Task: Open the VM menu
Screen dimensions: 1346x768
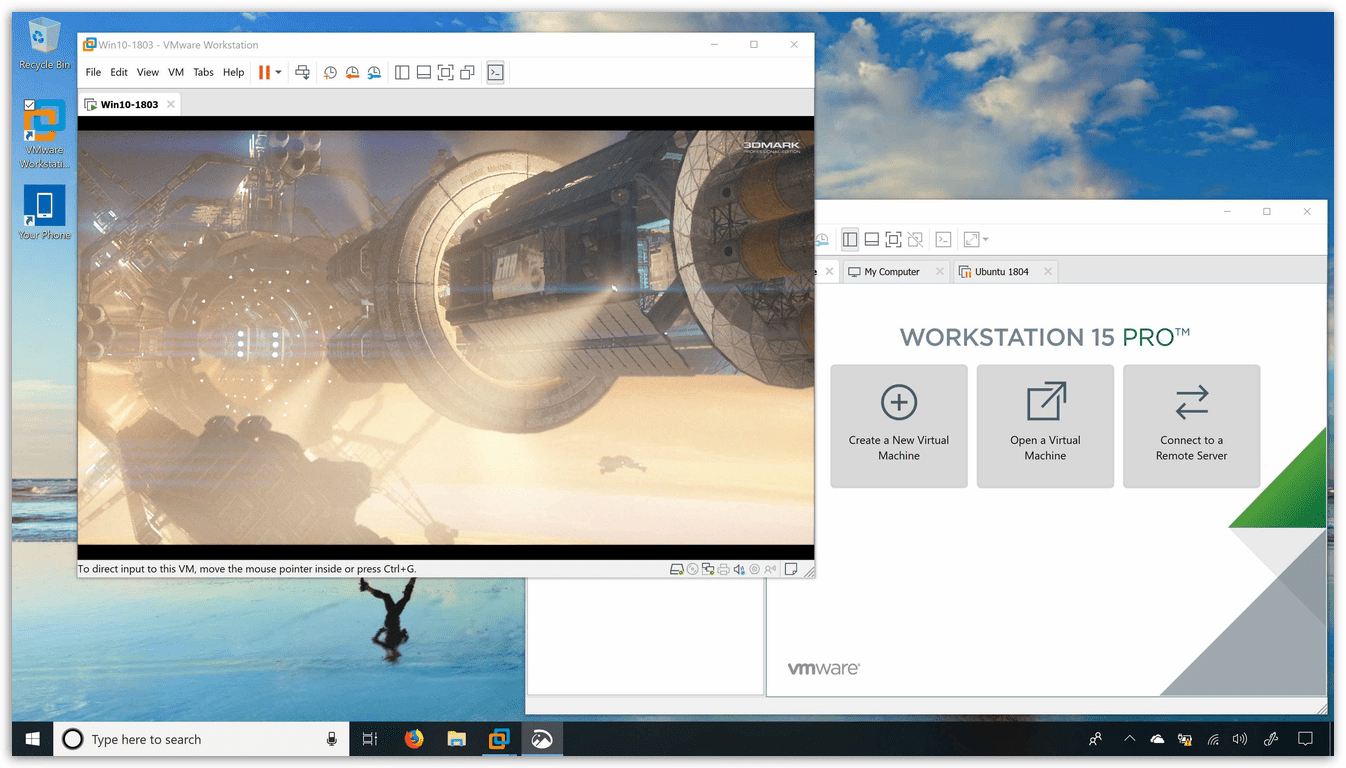Action: [175, 71]
